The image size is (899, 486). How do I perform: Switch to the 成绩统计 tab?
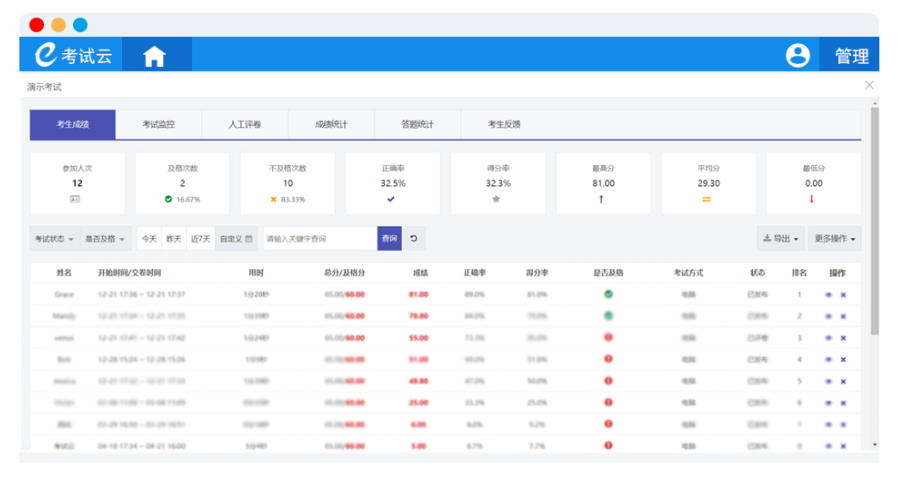pyautogui.click(x=331, y=125)
